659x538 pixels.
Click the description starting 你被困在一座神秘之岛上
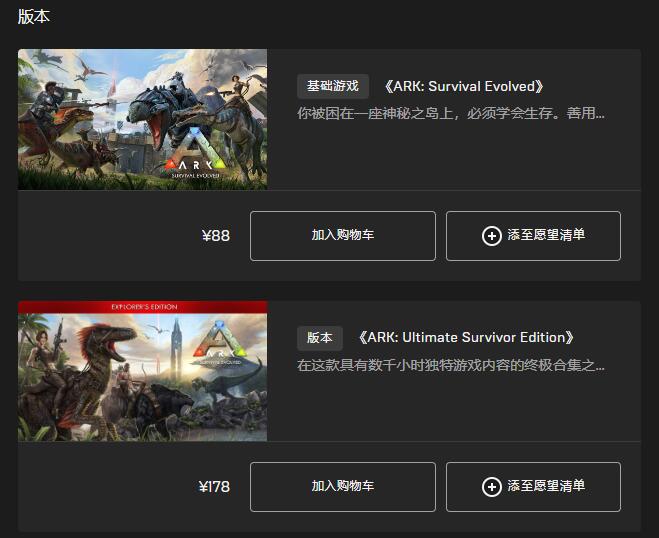pyautogui.click(x=451, y=113)
